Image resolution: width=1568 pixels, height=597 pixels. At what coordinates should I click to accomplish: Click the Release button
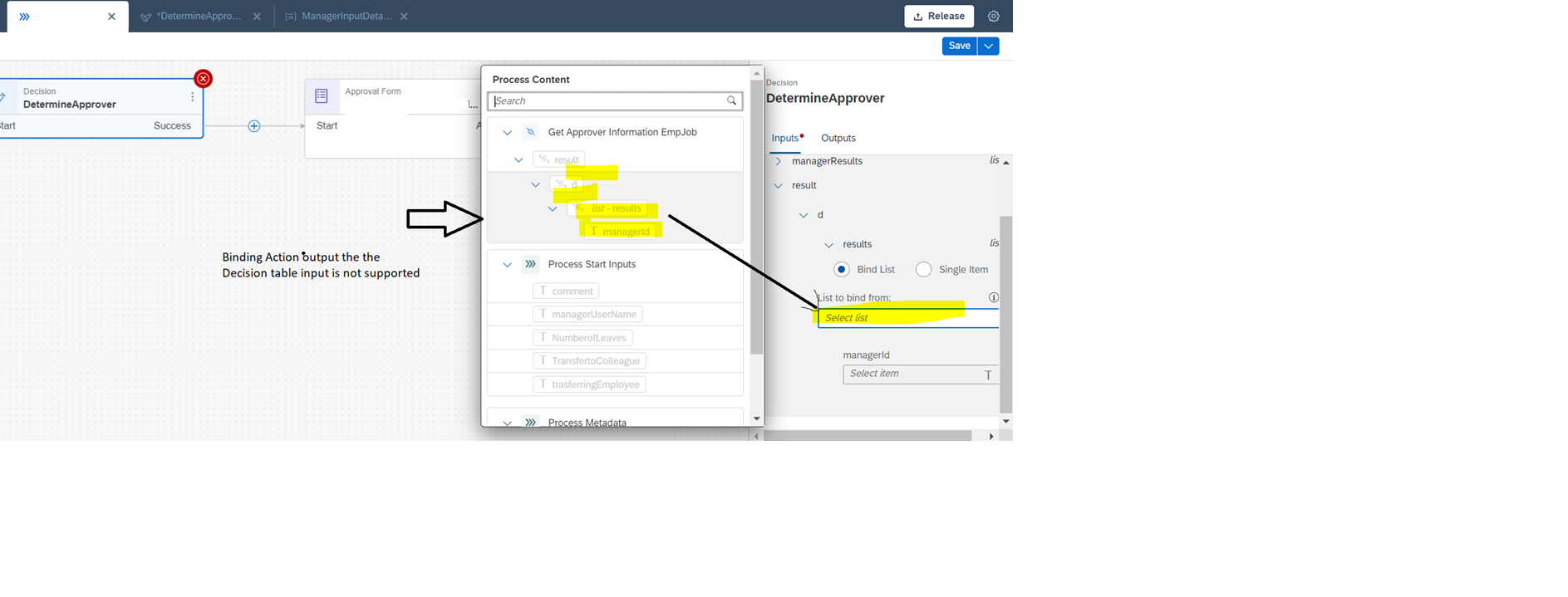tap(938, 17)
